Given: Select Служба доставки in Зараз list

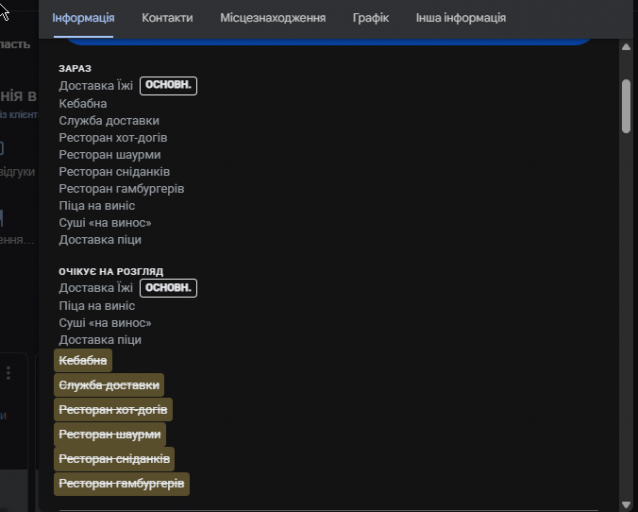Looking at the screenshot, I should [x=109, y=121].
